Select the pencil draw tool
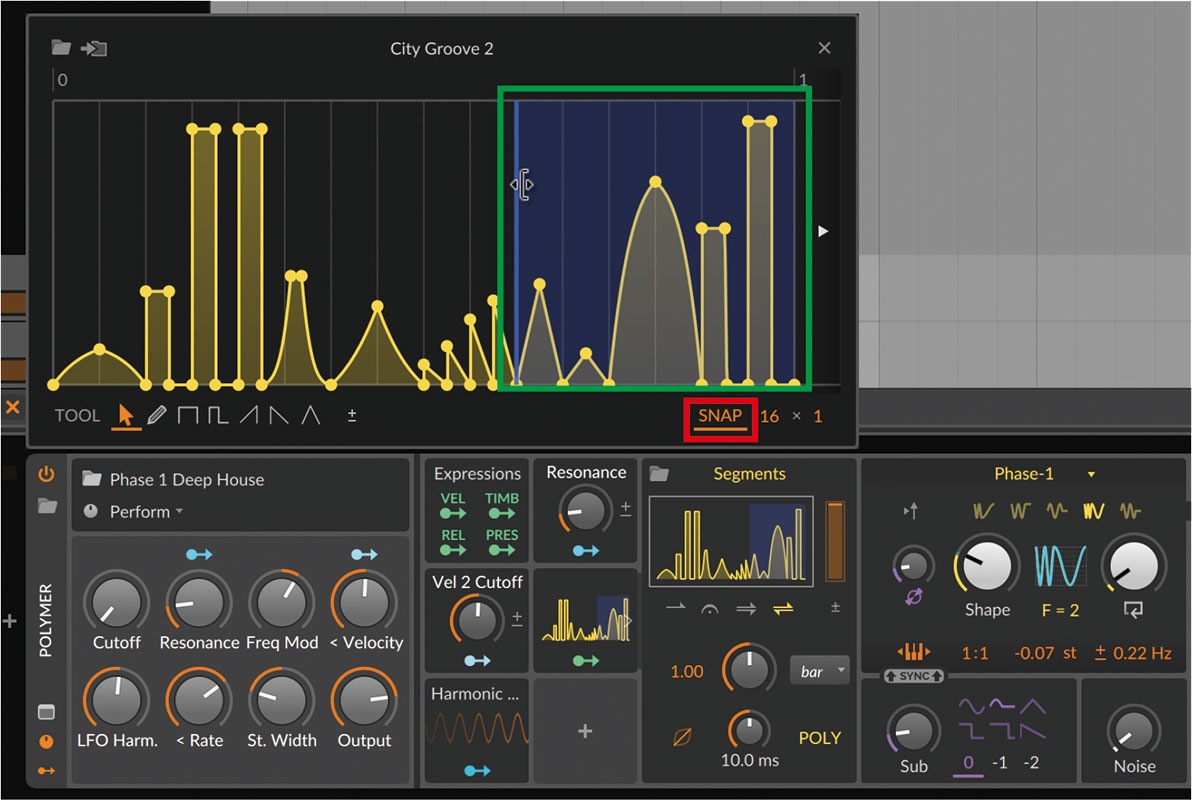Image resolution: width=1192 pixels, height=800 pixels. point(155,416)
